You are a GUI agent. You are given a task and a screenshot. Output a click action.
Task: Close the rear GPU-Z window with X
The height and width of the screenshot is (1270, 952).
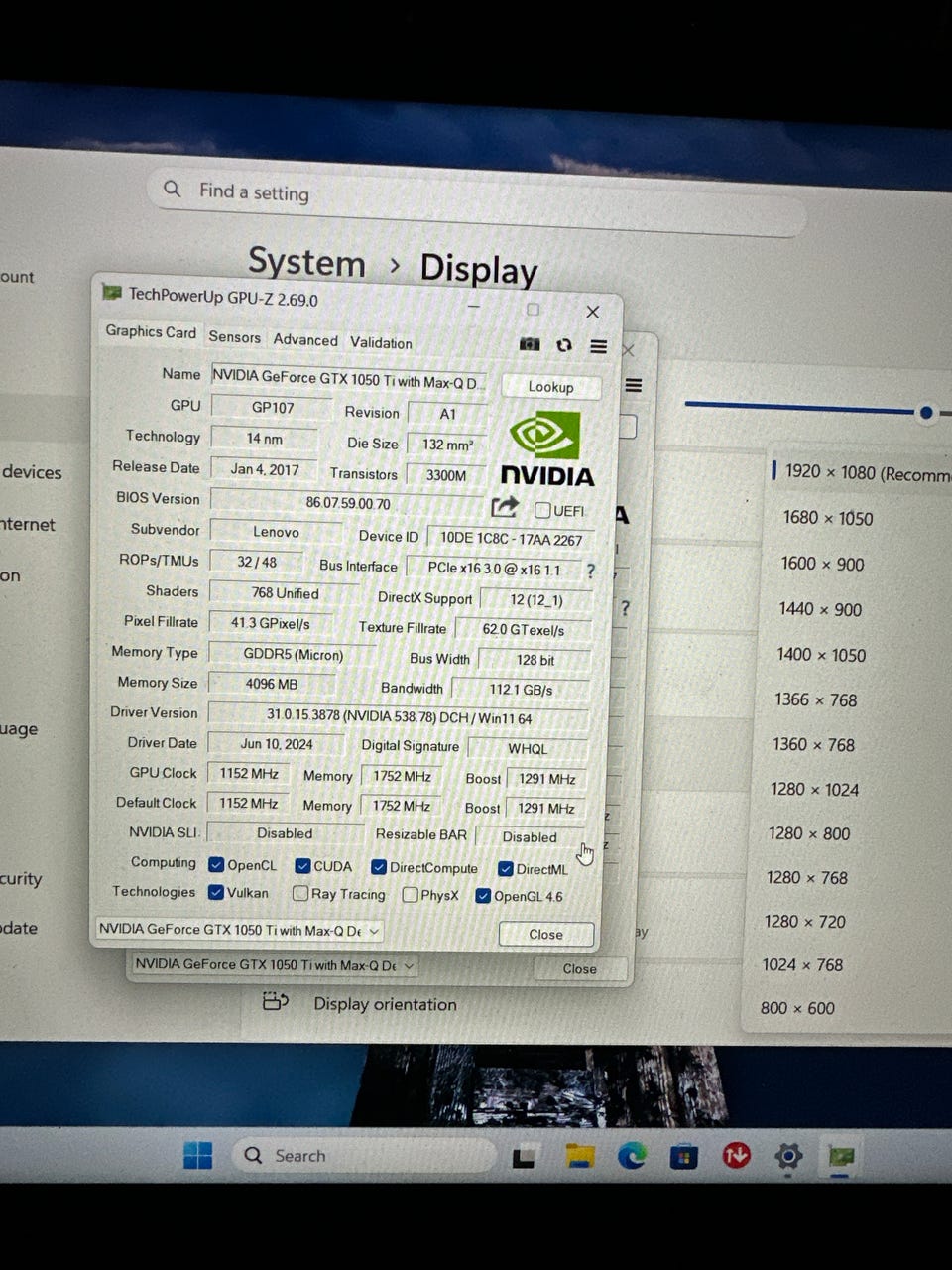tap(628, 350)
